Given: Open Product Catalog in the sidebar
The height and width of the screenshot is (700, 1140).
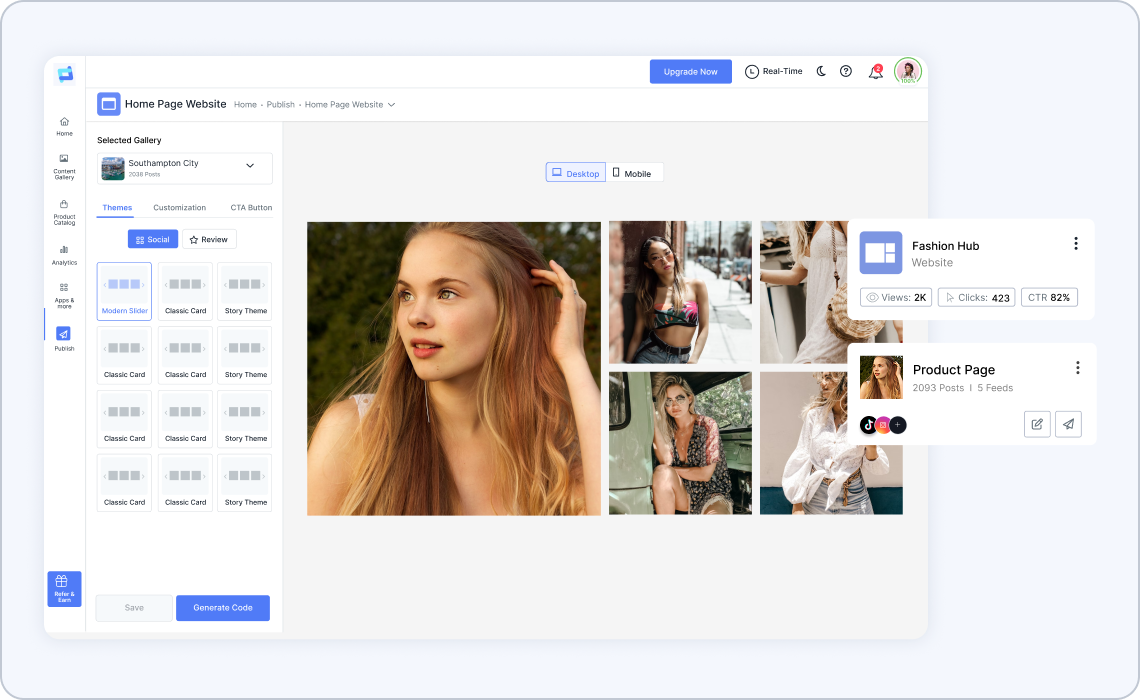Looking at the screenshot, I should (64, 212).
